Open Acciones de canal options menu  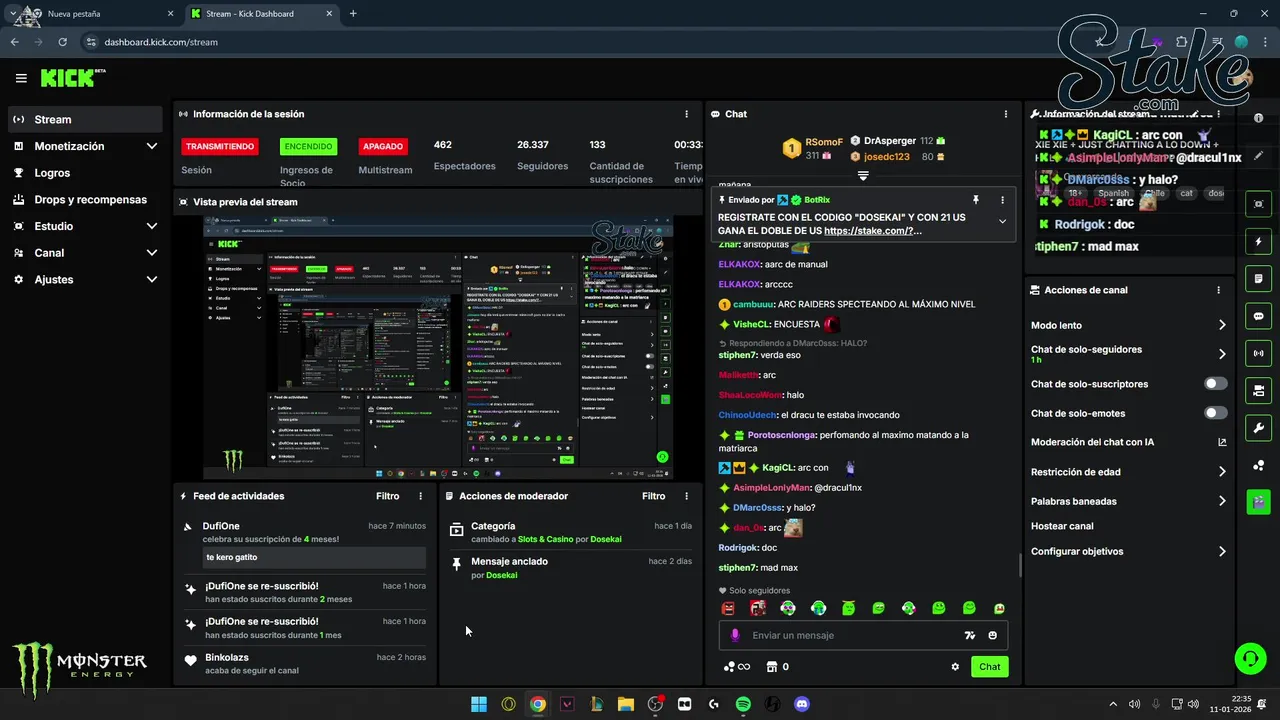tap(1218, 290)
